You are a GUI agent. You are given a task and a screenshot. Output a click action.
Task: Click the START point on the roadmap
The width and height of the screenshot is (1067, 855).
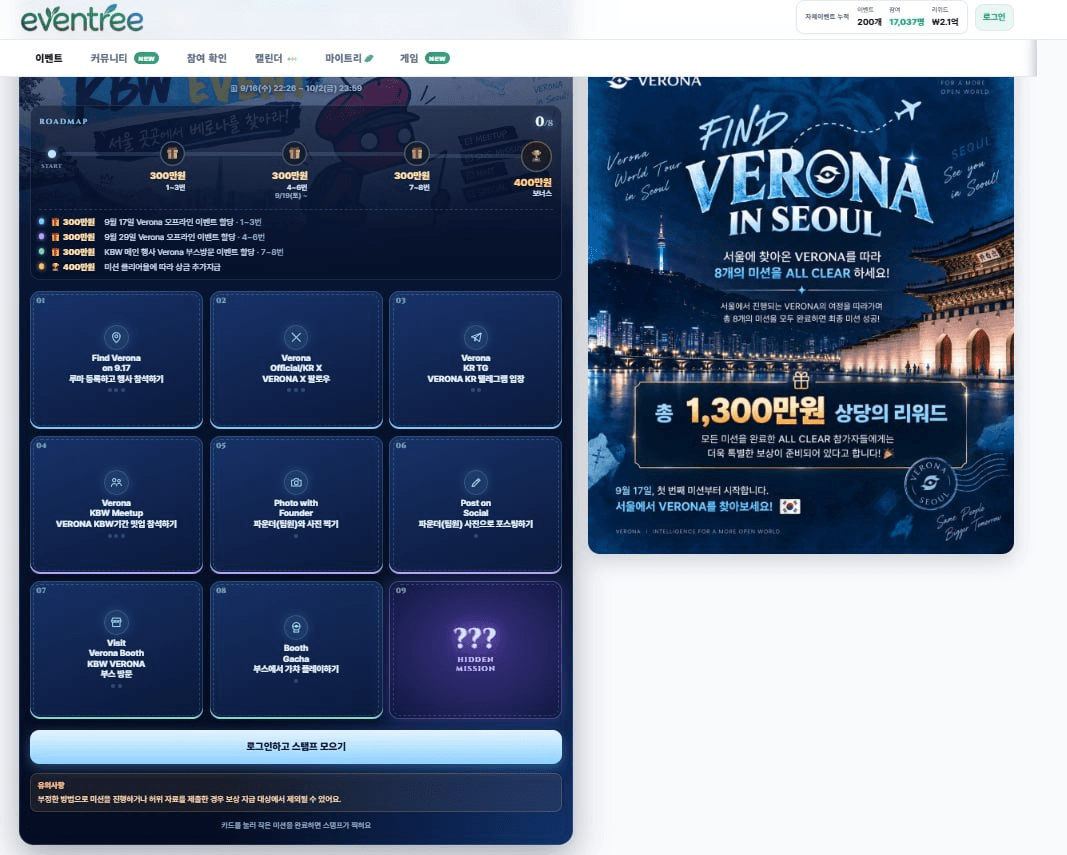(52, 154)
